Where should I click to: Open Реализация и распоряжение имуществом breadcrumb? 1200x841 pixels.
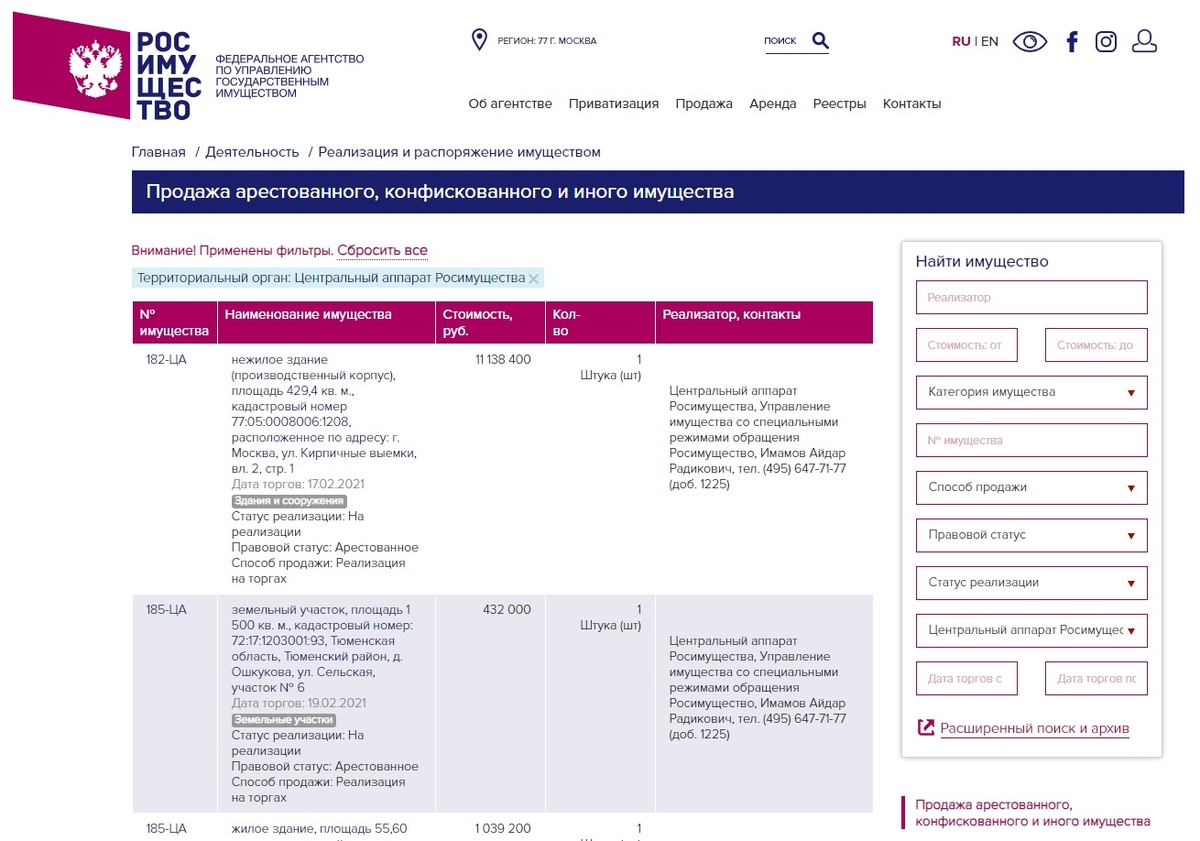coord(460,152)
